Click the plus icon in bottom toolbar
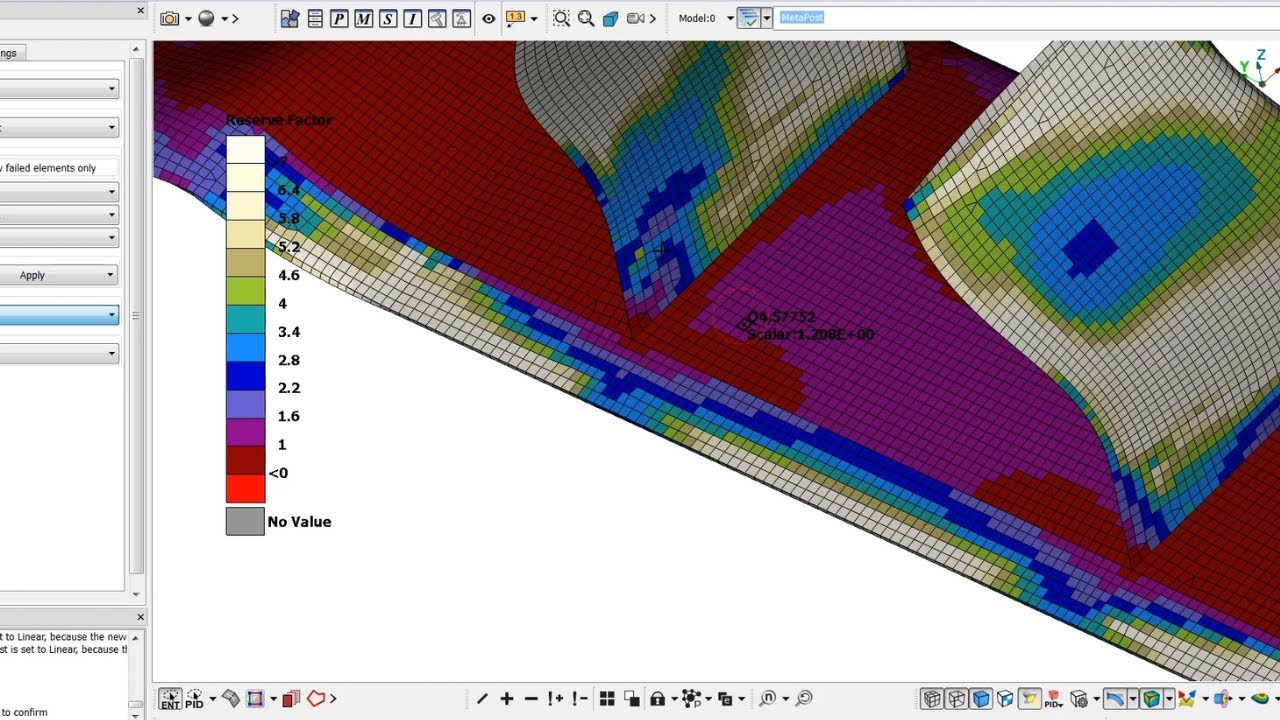The height and width of the screenshot is (720, 1280). 507,699
